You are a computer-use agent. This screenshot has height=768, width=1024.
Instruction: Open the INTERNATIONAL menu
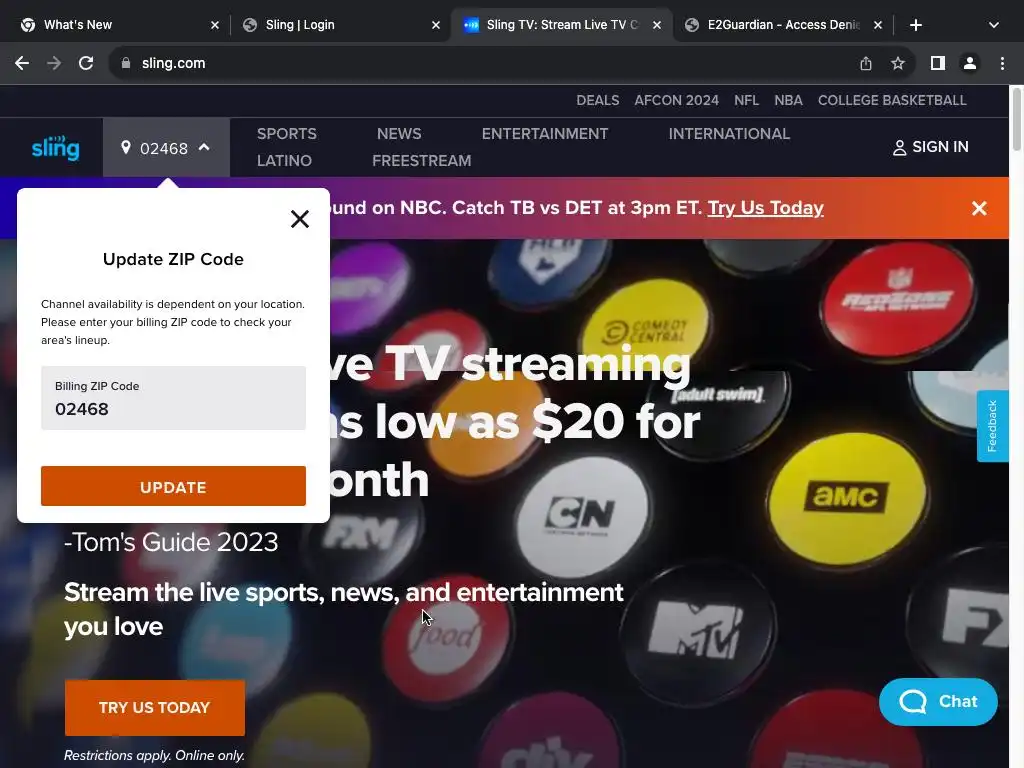(729, 134)
